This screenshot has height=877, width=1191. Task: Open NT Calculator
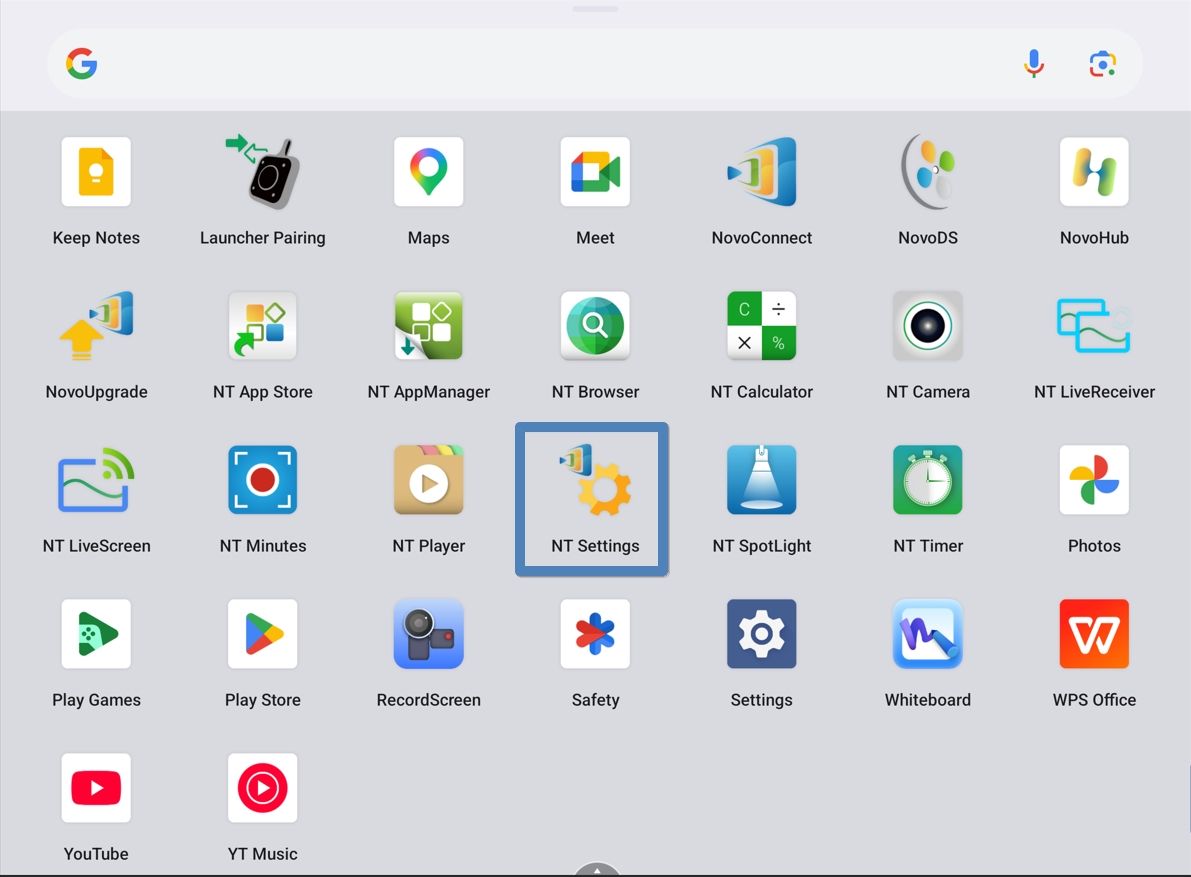coord(761,327)
